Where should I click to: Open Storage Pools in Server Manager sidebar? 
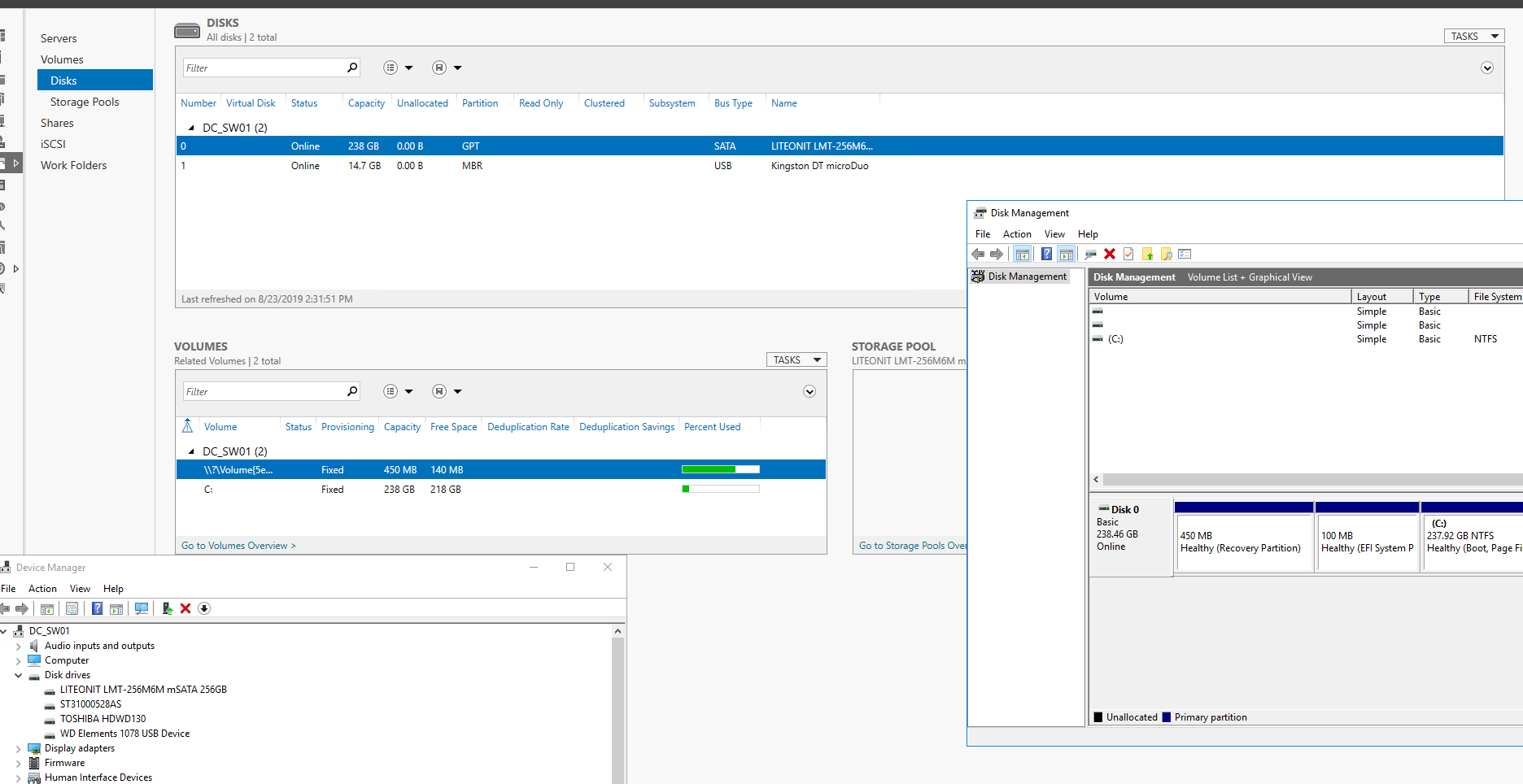(x=85, y=102)
